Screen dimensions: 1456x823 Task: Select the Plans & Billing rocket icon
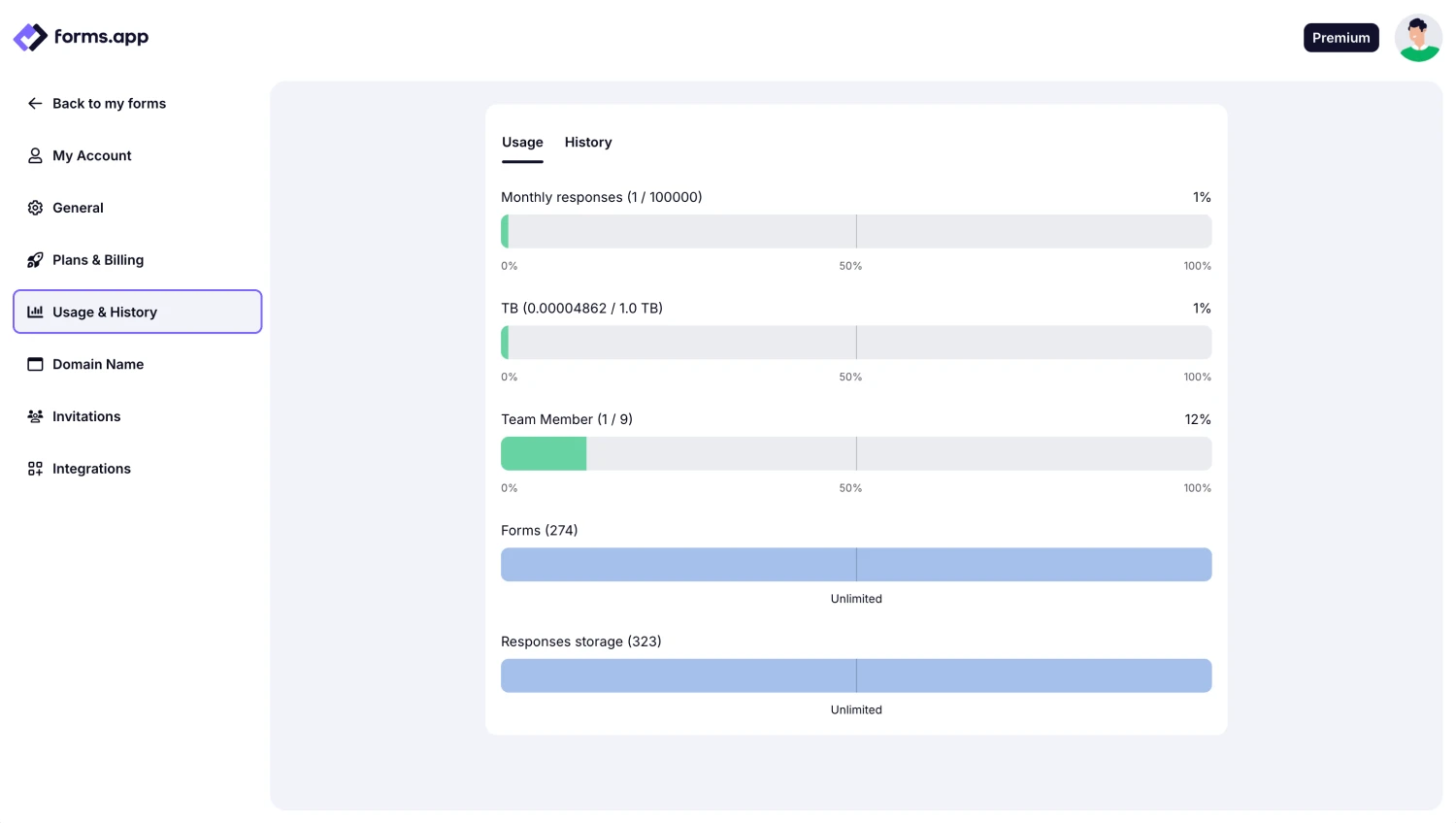pos(35,259)
